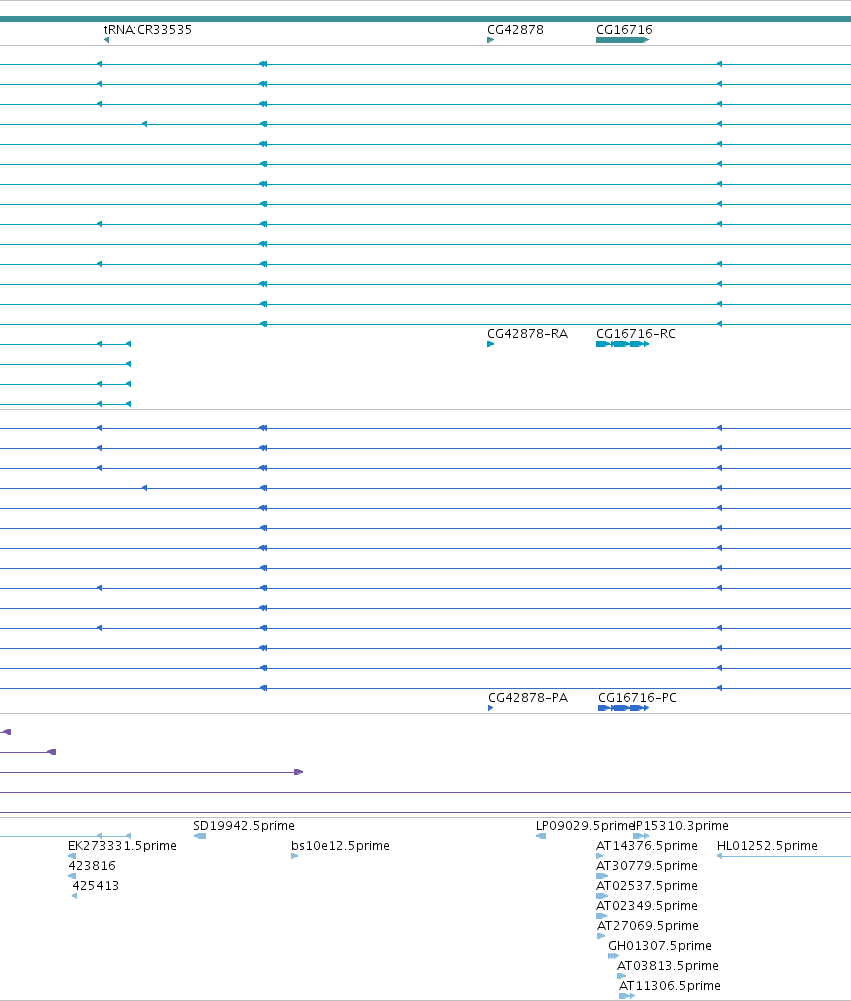
Task: Click the AT14376.5prime EST glyph
Action: (599, 856)
